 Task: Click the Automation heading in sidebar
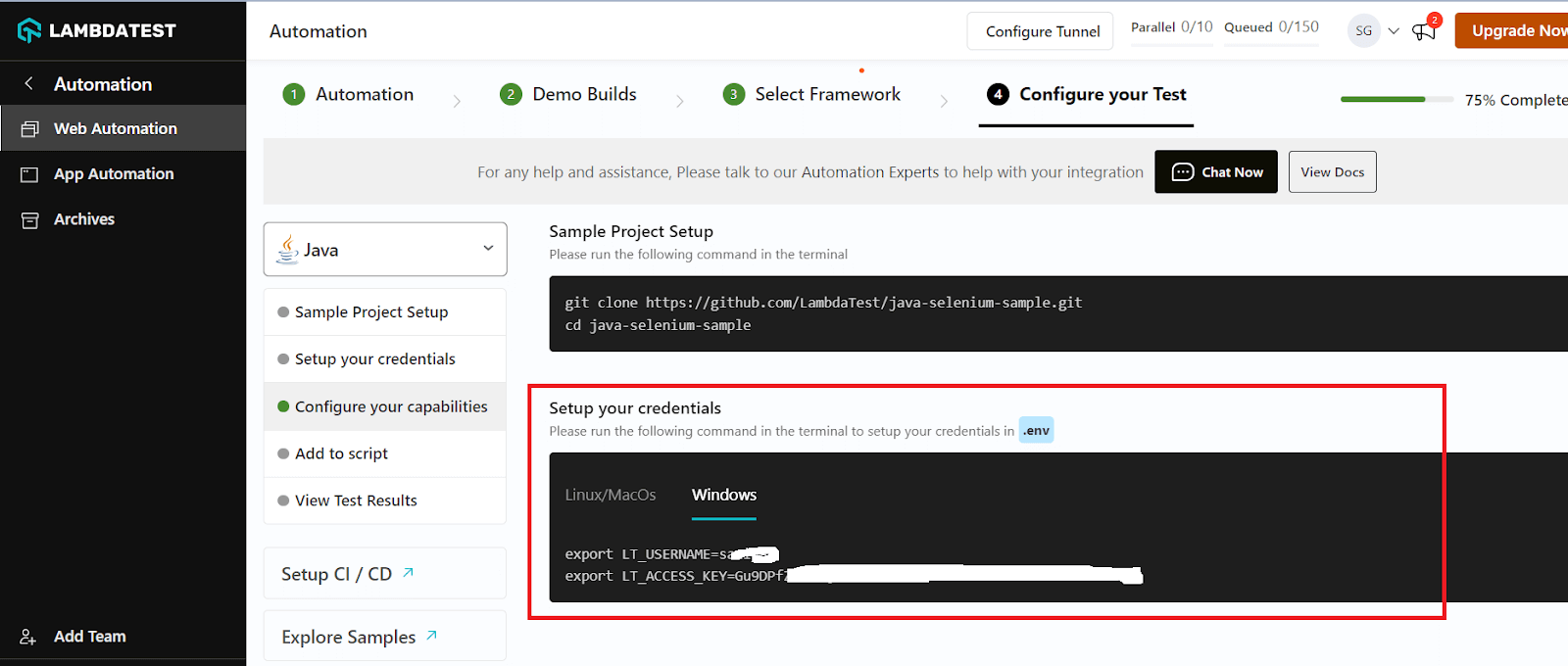click(103, 84)
